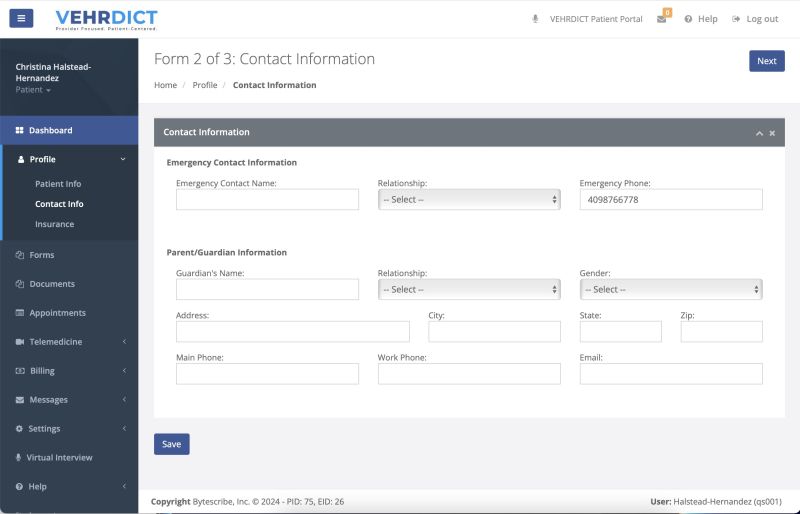Viewport: 800px width, 514px height.
Task: Click the Log out link text
Action: tap(762, 19)
